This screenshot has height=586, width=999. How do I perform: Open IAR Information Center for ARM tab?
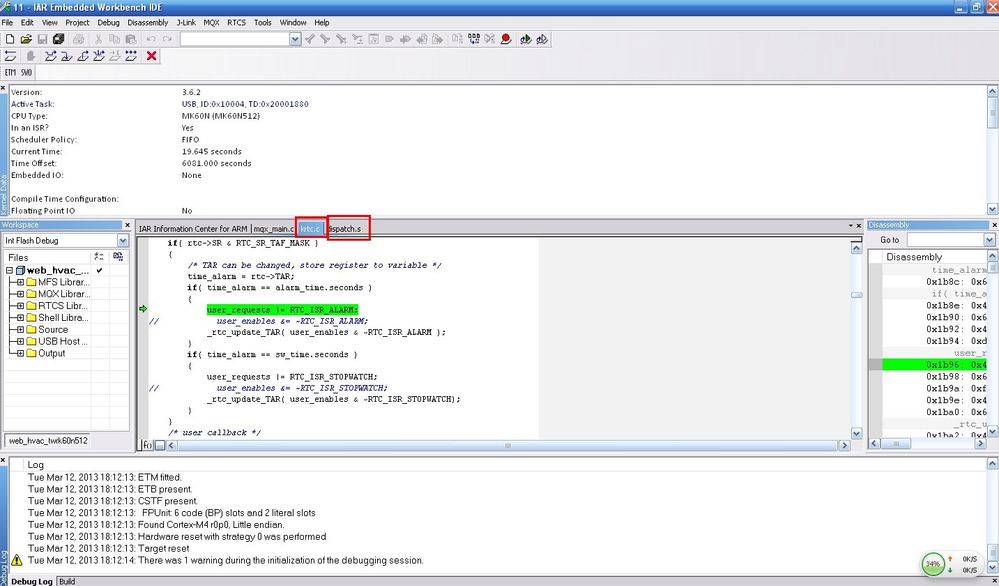click(x=193, y=229)
